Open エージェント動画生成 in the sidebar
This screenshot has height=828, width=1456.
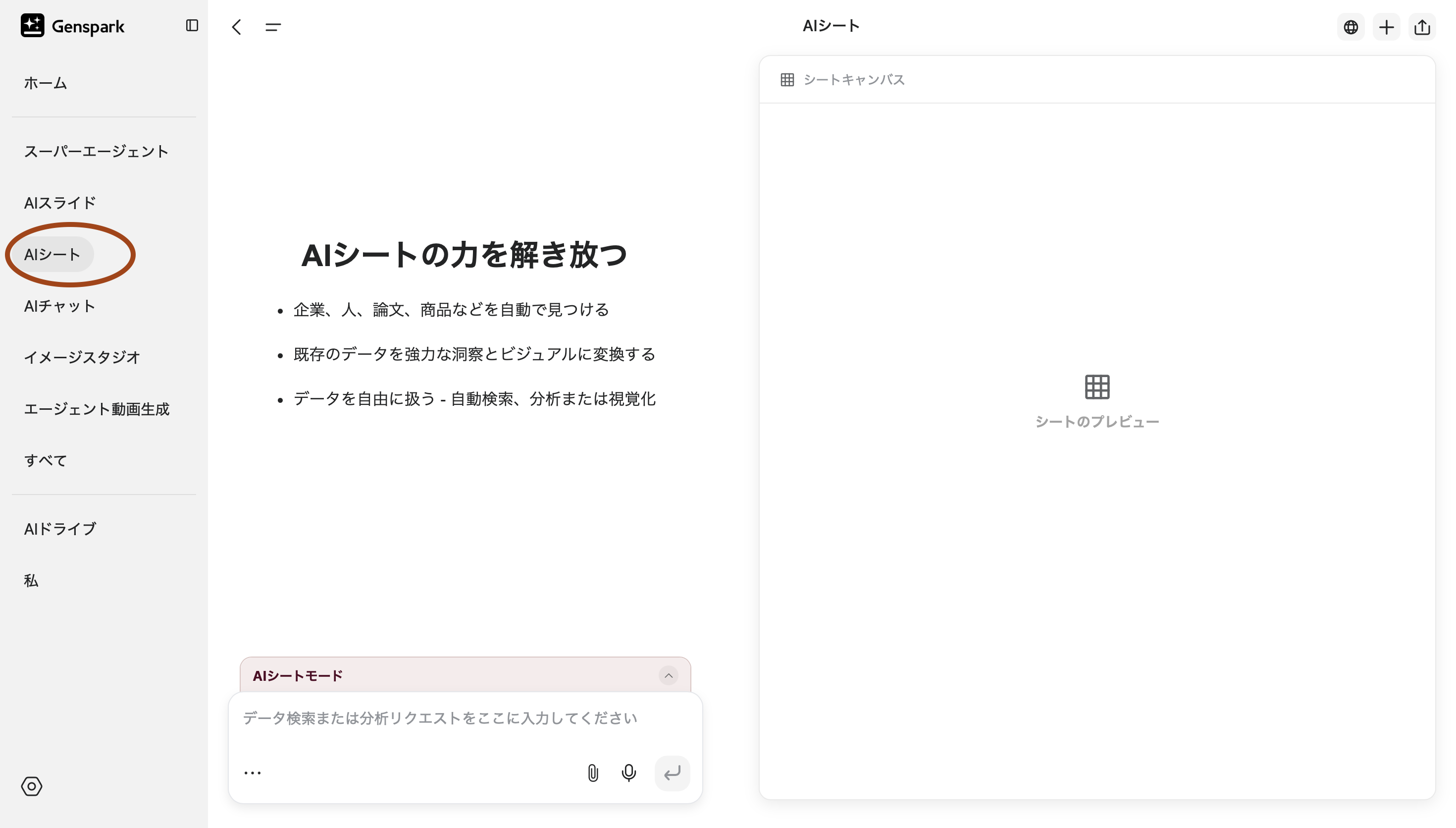97,409
